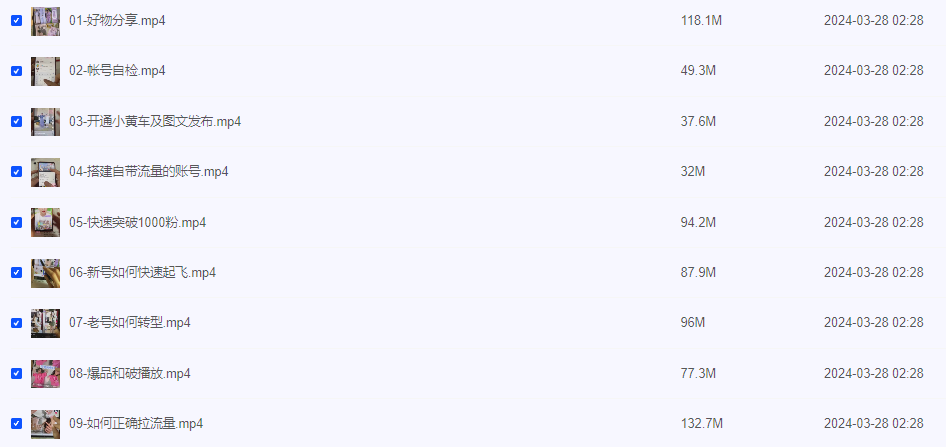
Task: Uncheck the 06-新号如何快速起飞.mp4 checkbox
Action: pyautogui.click(x=16, y=273)
